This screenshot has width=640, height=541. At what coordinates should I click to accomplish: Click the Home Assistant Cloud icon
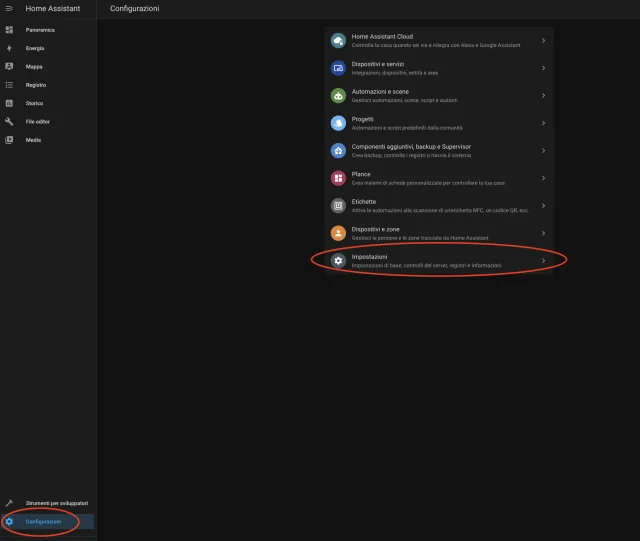click(338, 40)
